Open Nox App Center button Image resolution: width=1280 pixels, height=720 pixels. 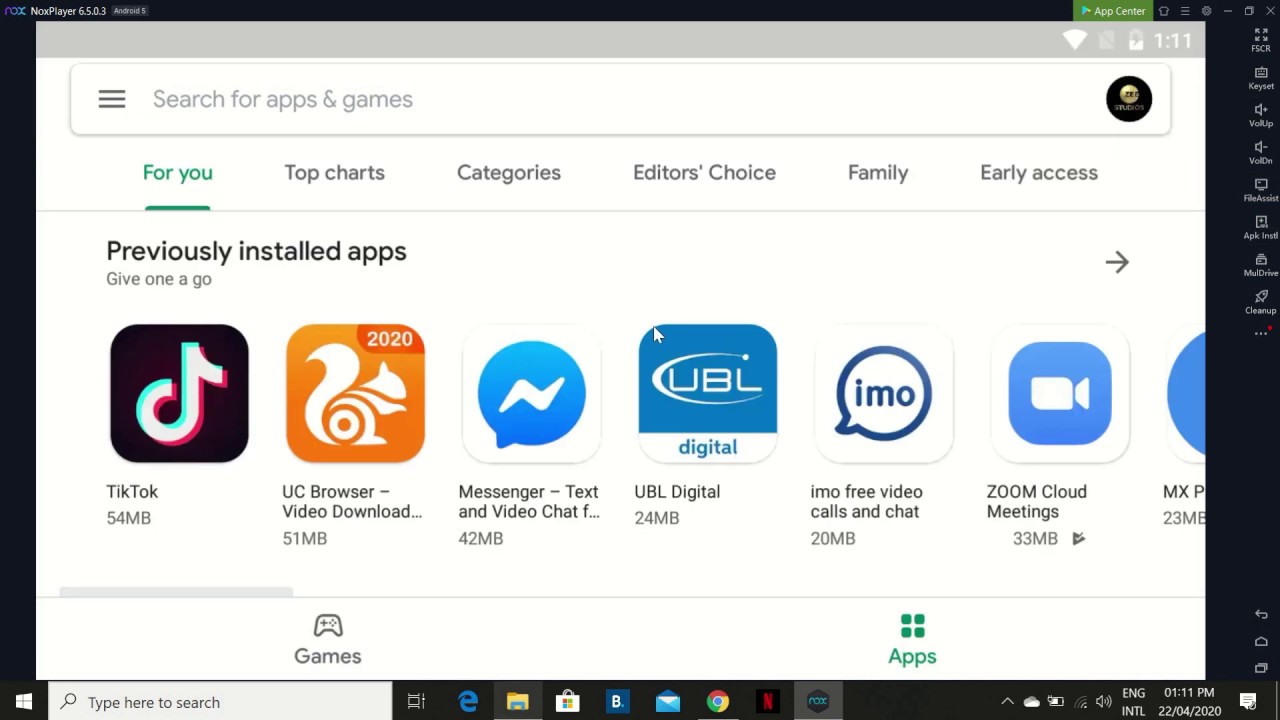click(x=1113, y=11)
